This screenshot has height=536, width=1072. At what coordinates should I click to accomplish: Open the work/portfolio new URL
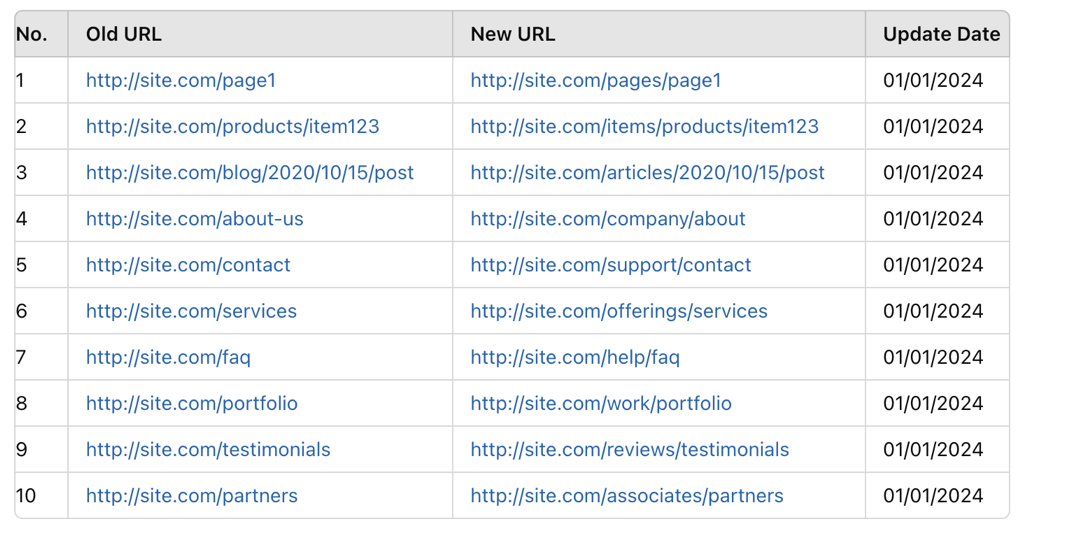point(601,403)
